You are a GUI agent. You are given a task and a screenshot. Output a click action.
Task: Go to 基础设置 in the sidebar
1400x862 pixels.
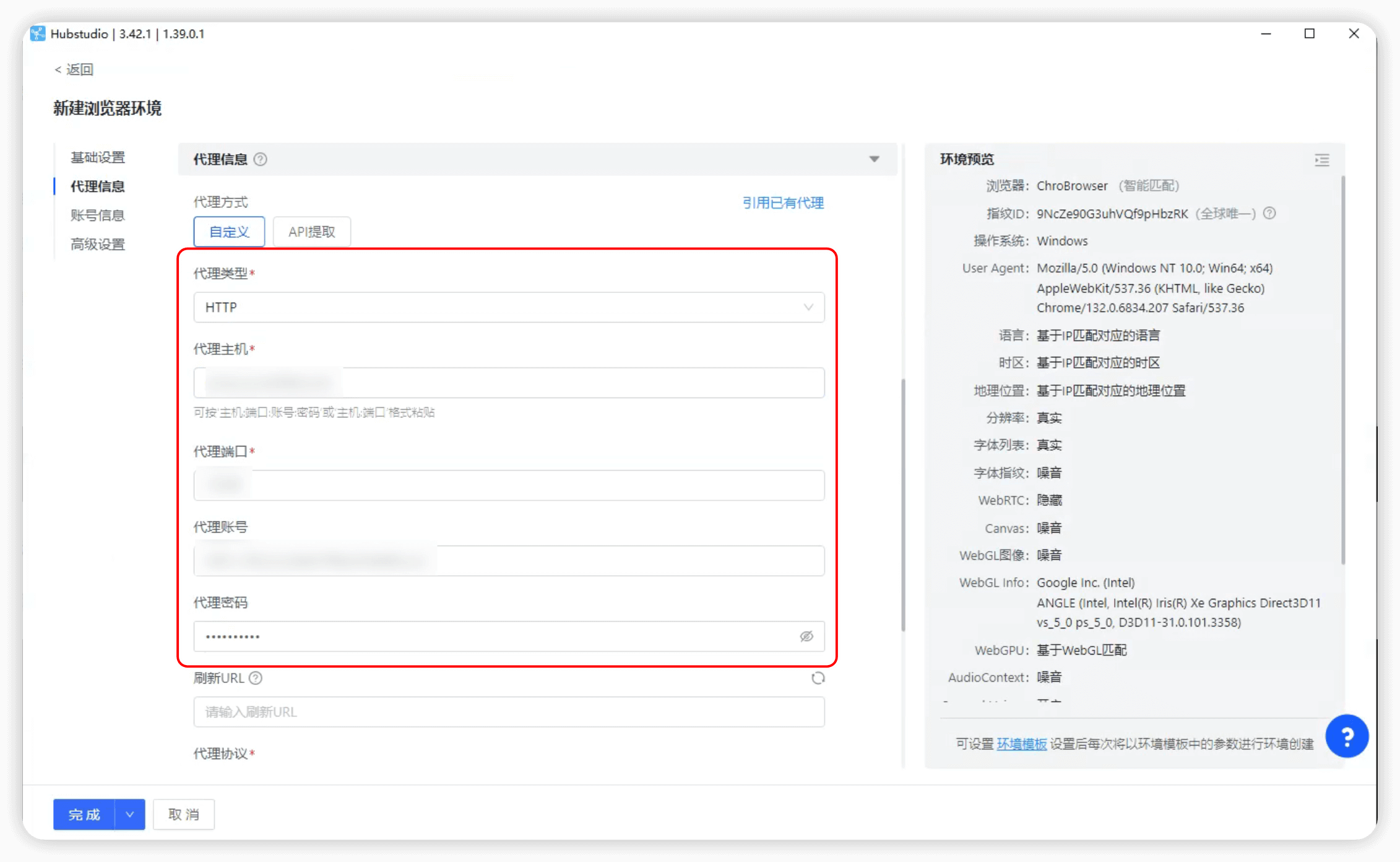98,157
